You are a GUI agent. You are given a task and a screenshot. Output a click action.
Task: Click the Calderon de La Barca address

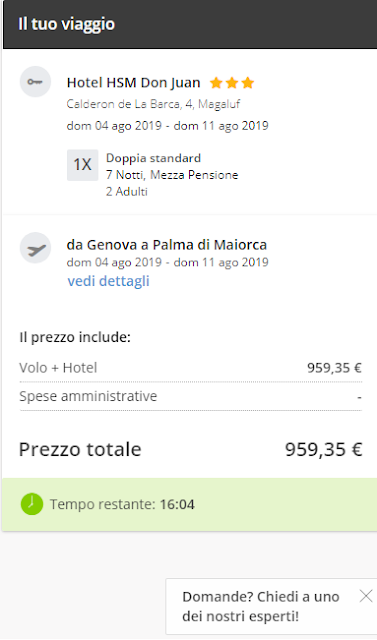click(153, 104)
